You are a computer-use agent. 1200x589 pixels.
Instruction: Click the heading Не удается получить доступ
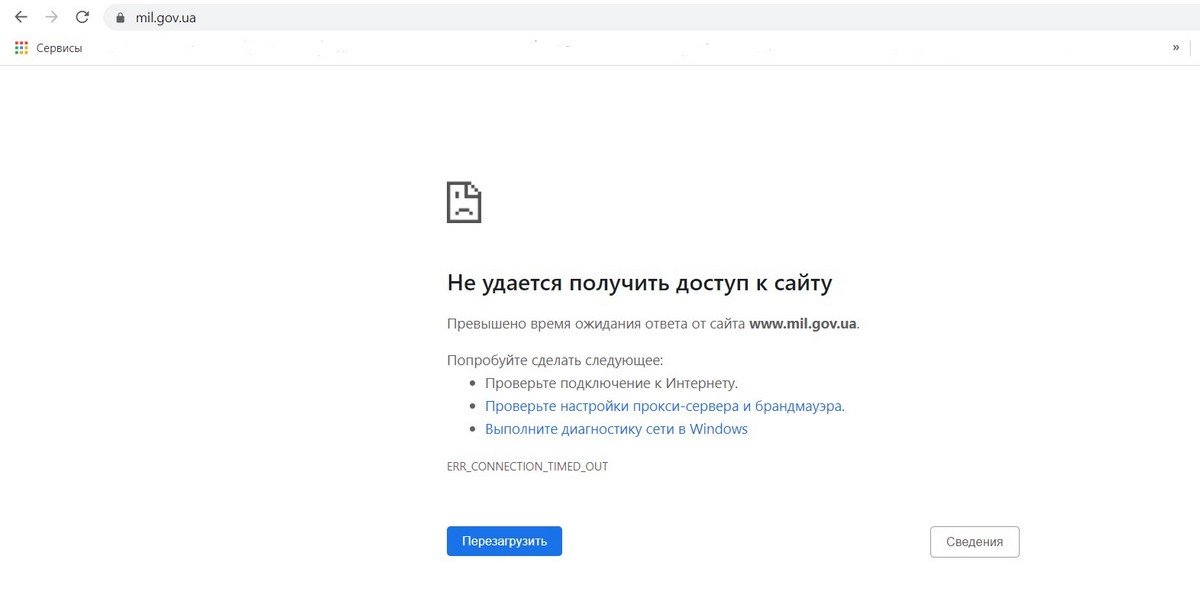tap(639, 283)
